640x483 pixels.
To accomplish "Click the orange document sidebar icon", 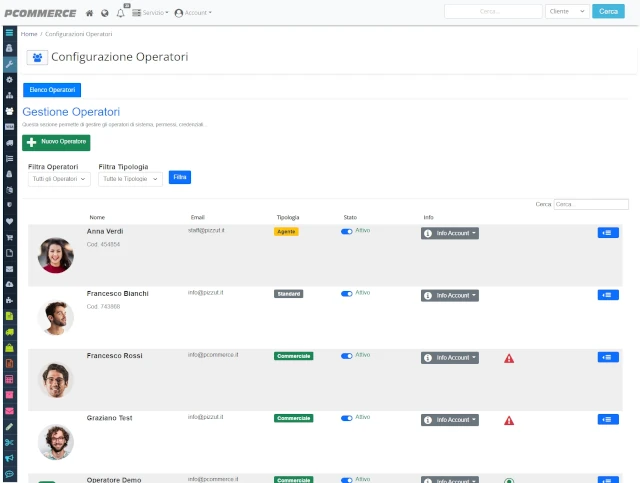I will [x=9, y=363].
